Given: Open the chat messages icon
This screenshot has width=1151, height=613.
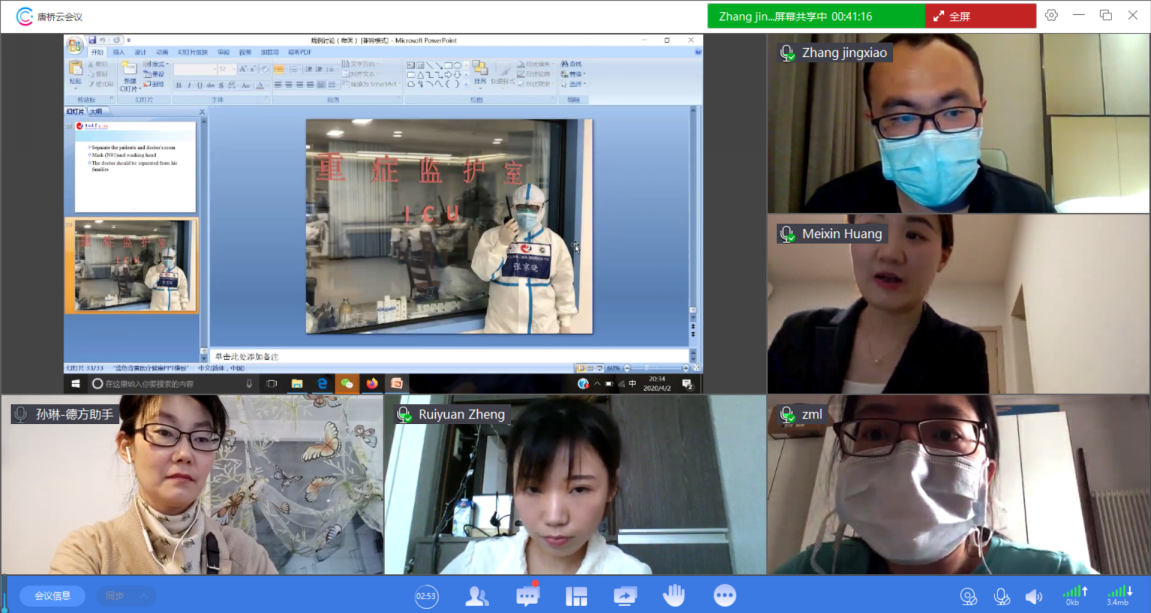Looking at the screenshot, I should pyautogui.click(x=527, y=596).
